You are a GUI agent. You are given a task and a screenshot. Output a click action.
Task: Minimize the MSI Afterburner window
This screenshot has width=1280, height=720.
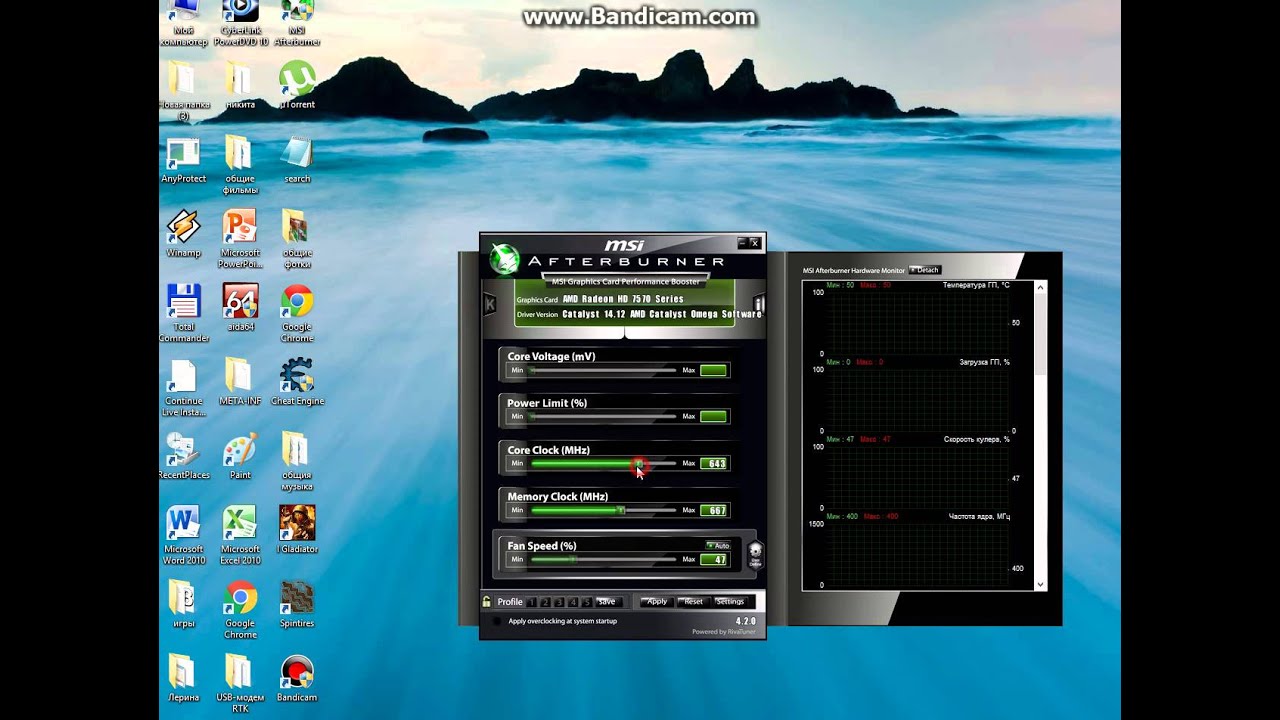[x=742, y=242]
